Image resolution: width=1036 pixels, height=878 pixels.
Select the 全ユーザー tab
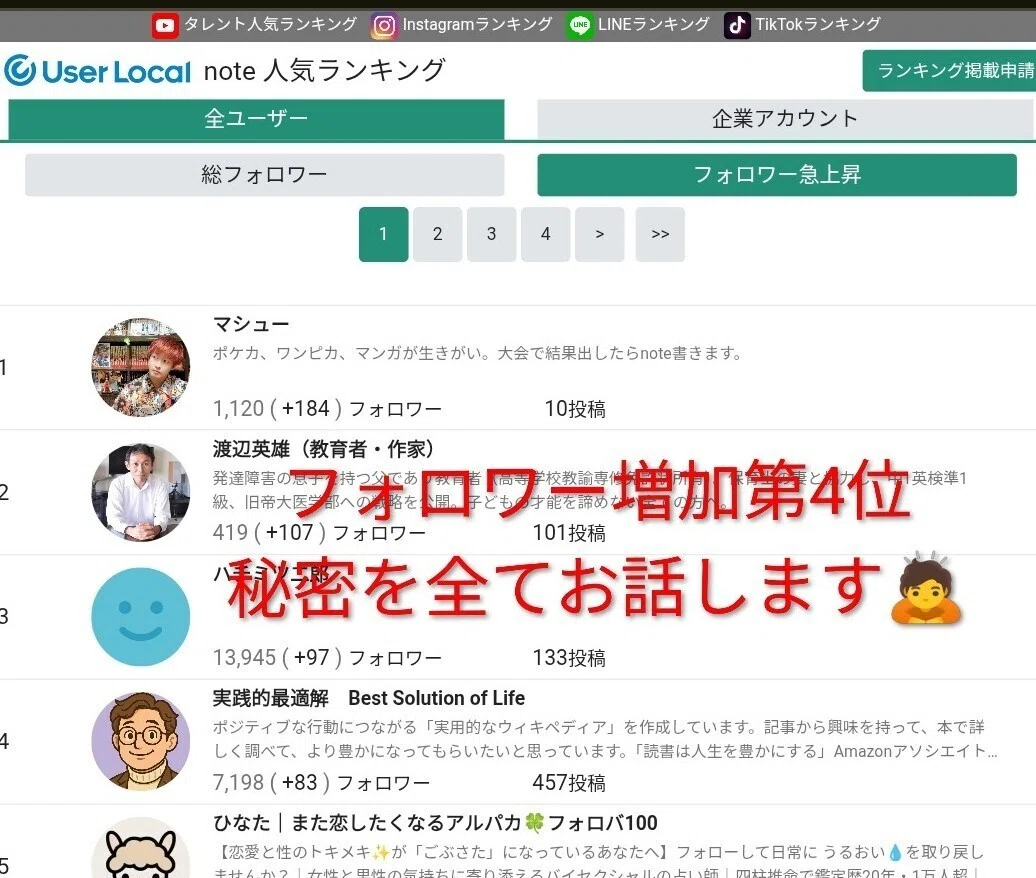256,119
